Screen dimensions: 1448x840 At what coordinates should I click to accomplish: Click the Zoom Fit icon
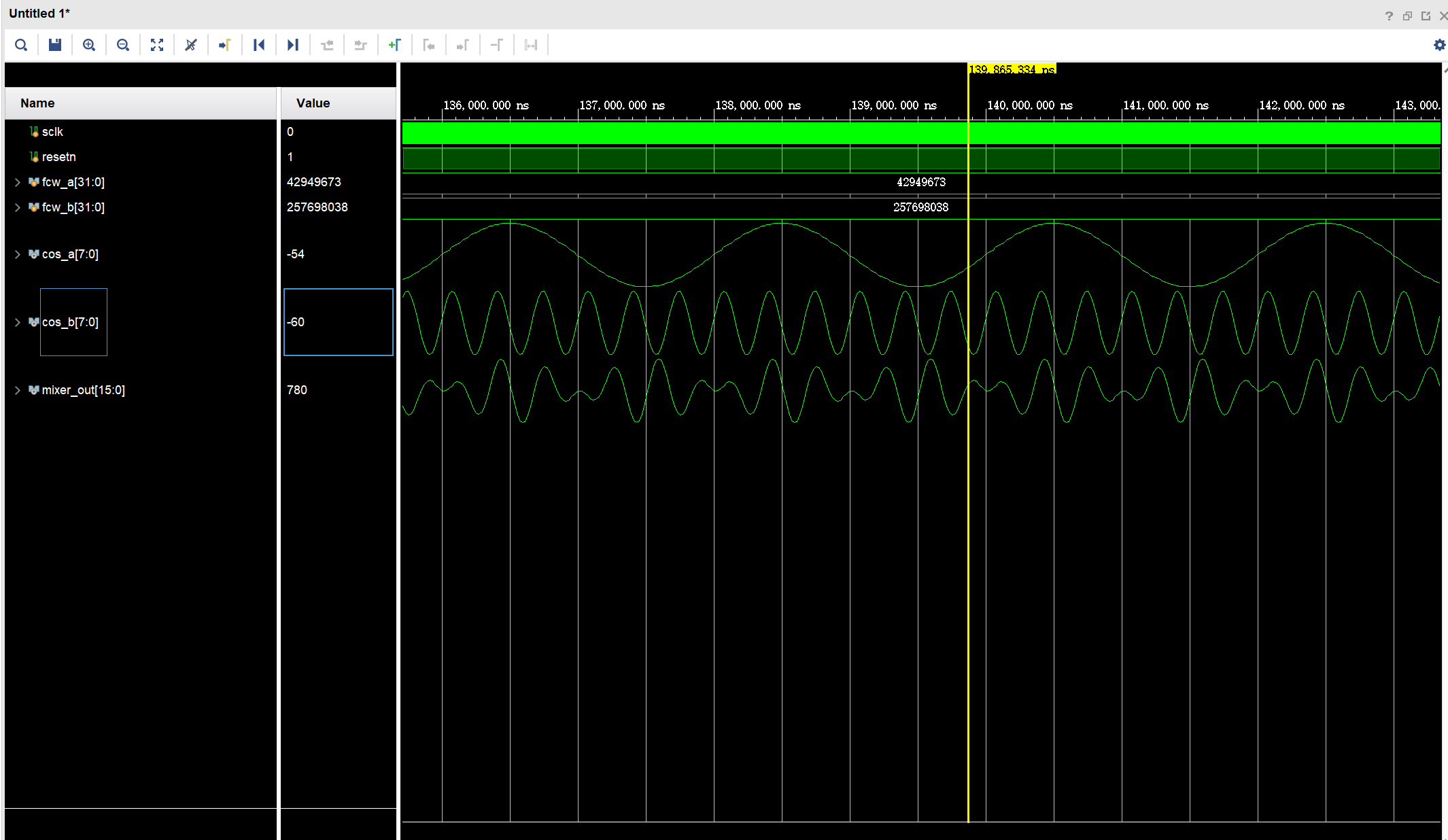tap(157, 45)
